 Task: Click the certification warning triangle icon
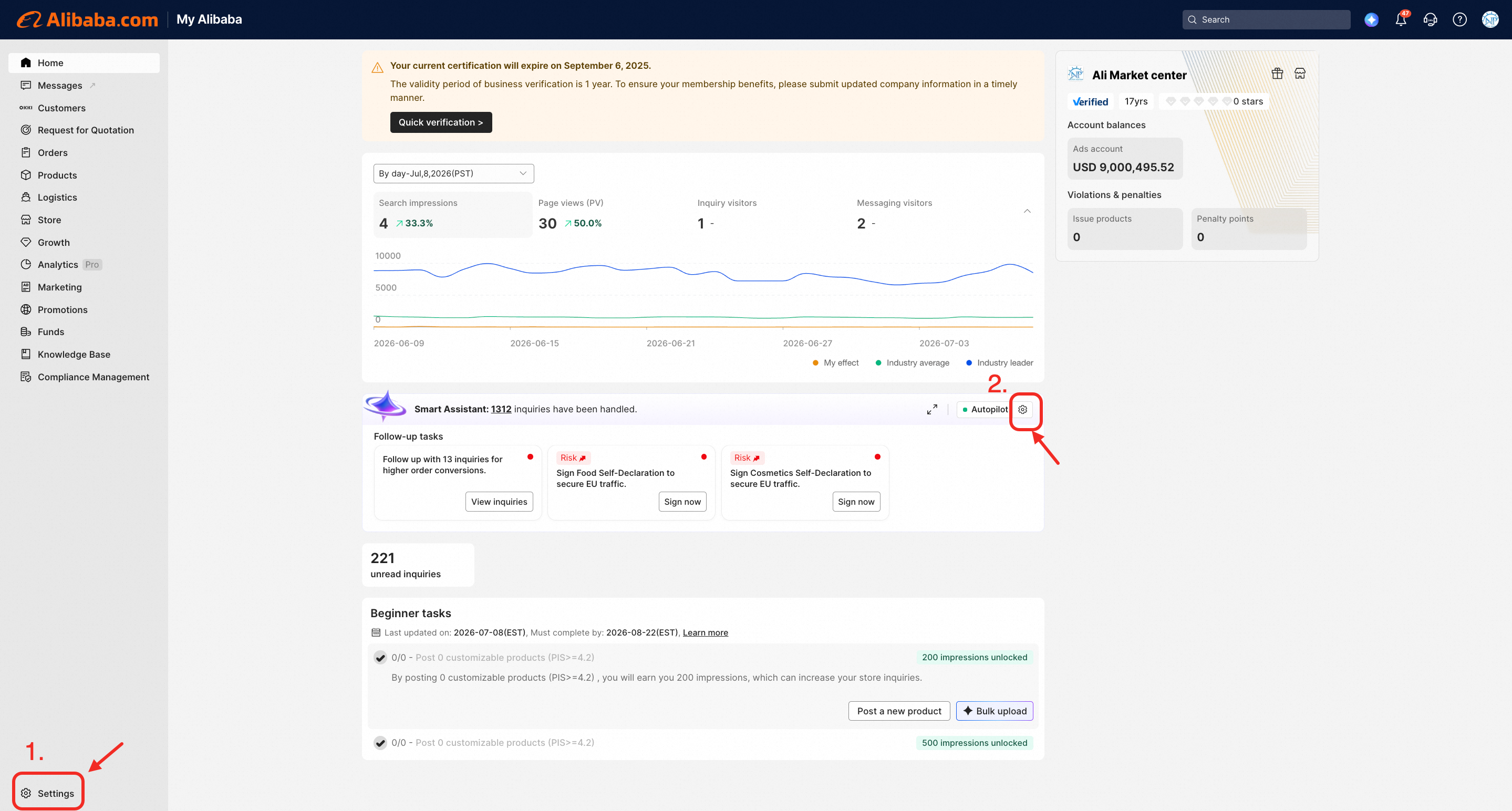tap(377, 67)
